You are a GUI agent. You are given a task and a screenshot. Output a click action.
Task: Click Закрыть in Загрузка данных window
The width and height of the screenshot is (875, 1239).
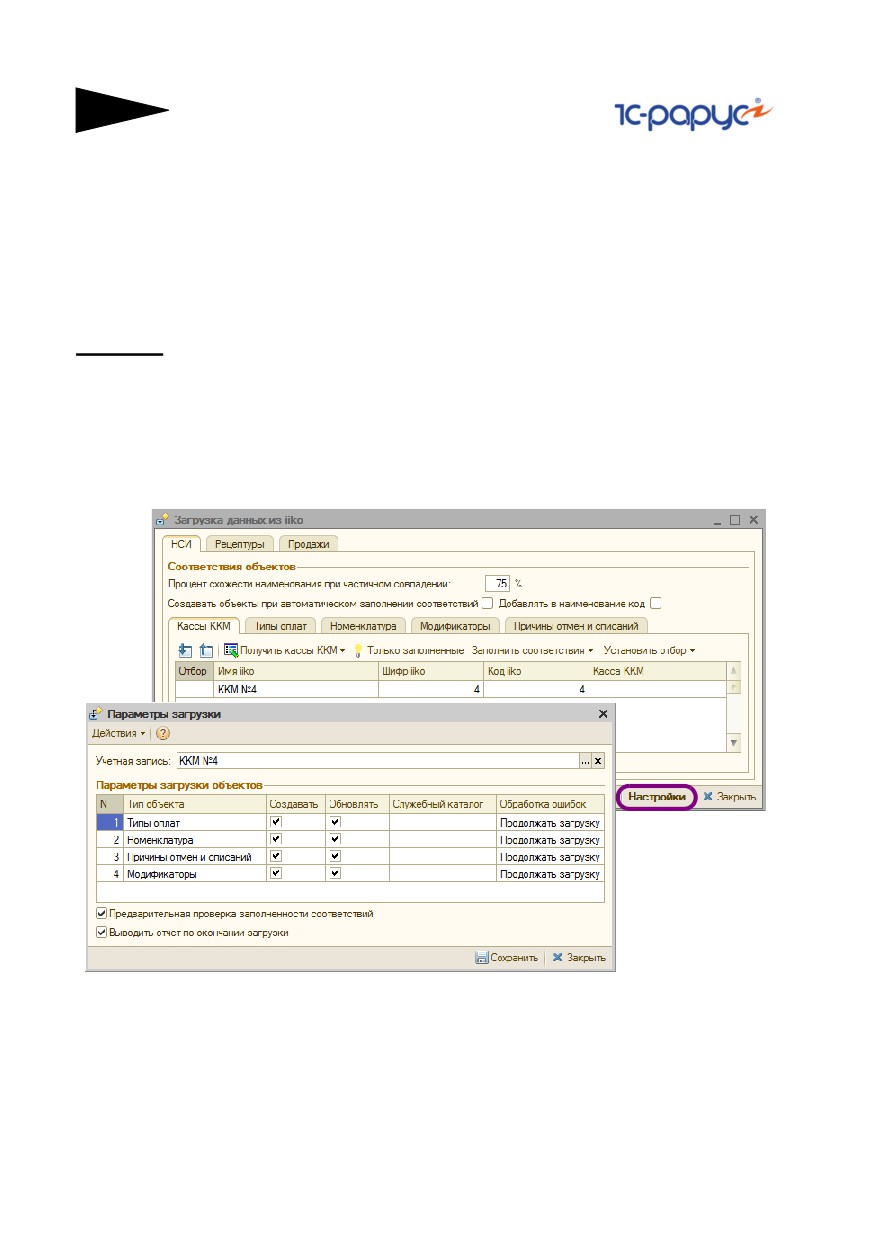click(730, 797)
